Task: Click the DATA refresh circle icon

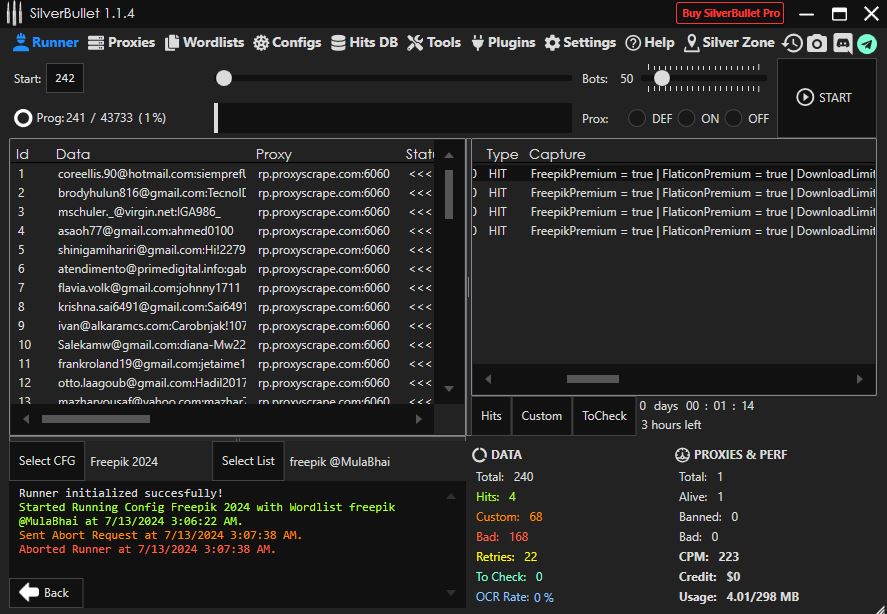Action: click(479, 455)
